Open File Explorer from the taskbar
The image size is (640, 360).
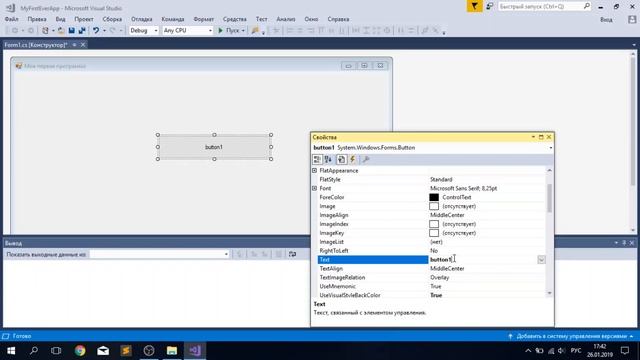point(172,351)
